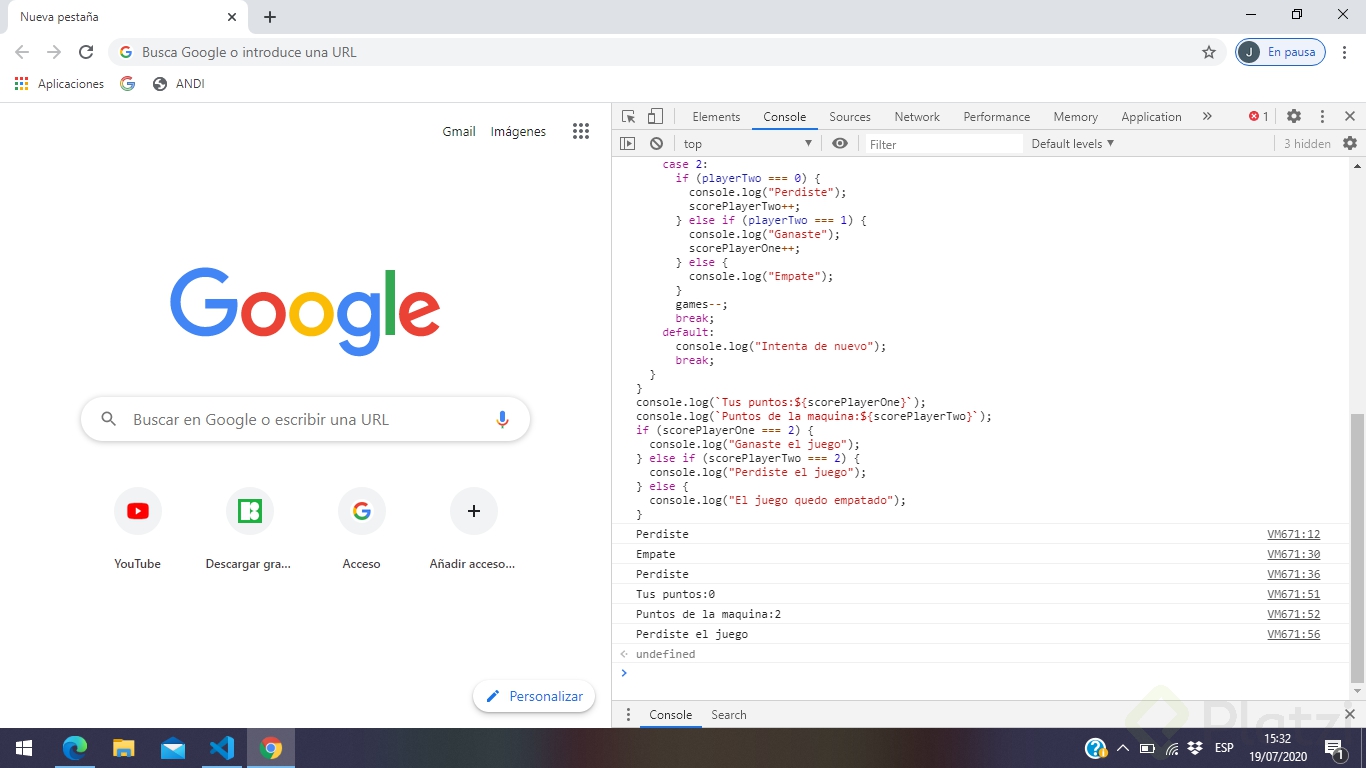
Task: Select the Console drawer tab
Action: pyautogui.click(x=671, y=715)
